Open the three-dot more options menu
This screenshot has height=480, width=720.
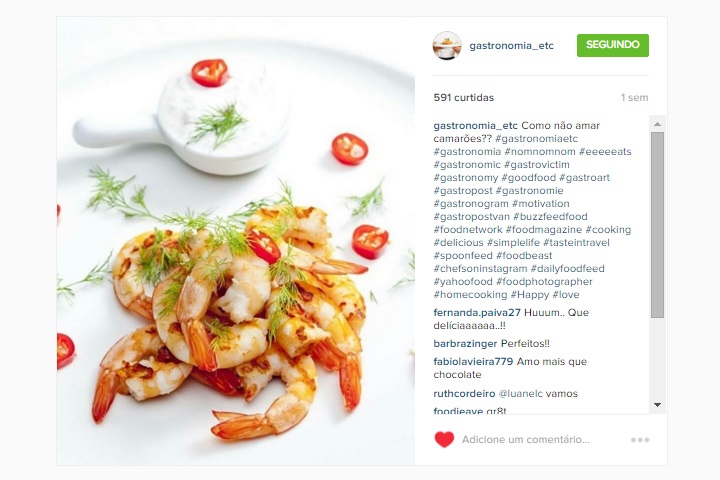click(x=640, y=440)
